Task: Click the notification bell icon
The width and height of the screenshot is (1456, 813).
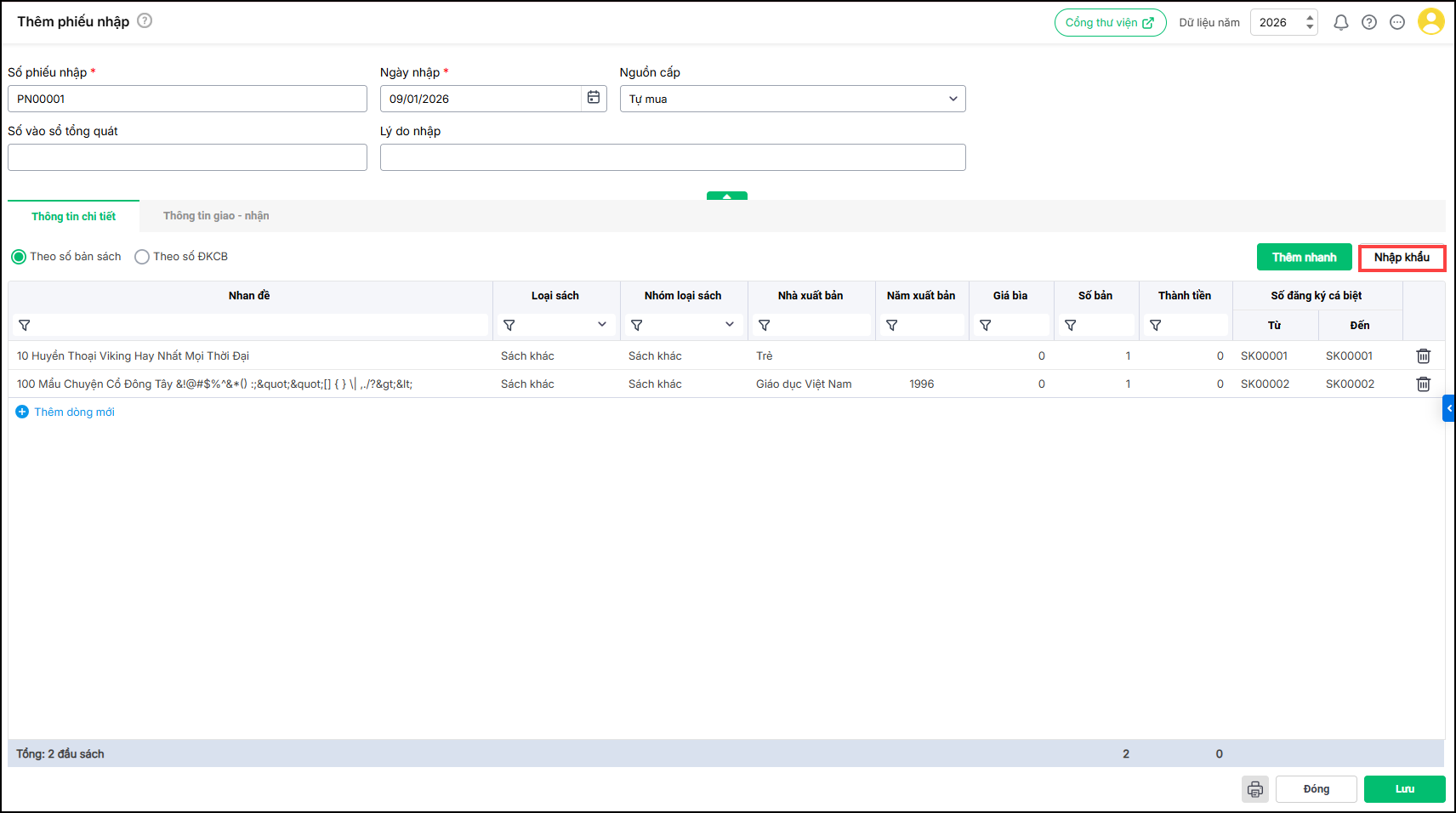Action: (1340, 23)
